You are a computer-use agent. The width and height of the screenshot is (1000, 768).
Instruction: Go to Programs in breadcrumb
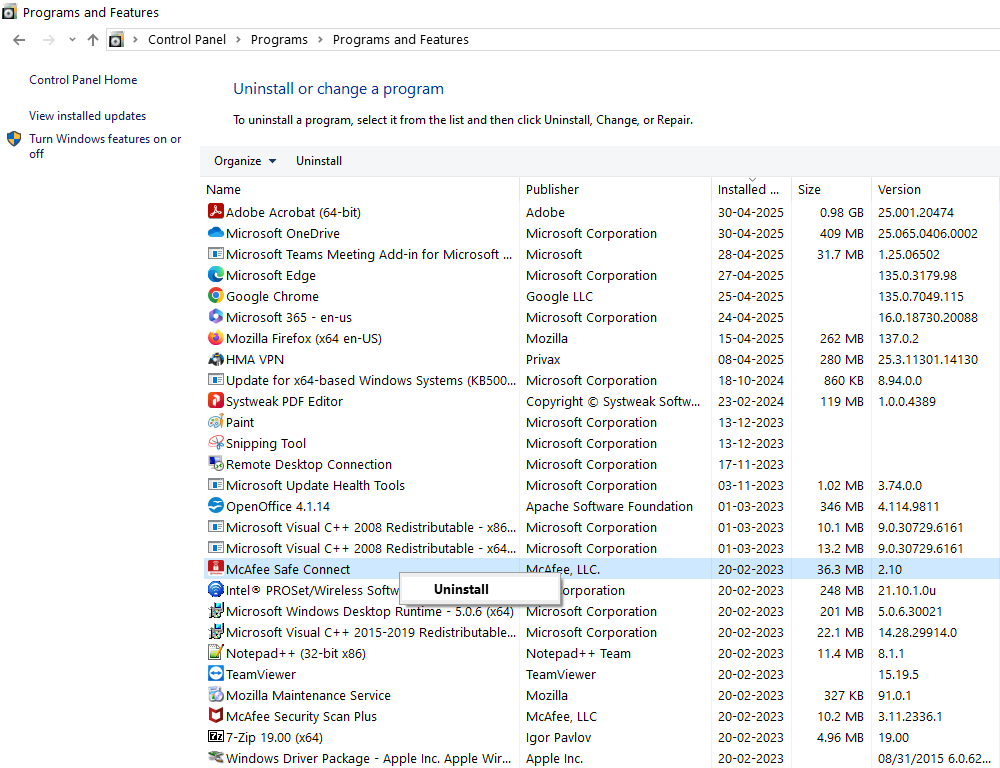pyautogui.click(x=279, y=40)
